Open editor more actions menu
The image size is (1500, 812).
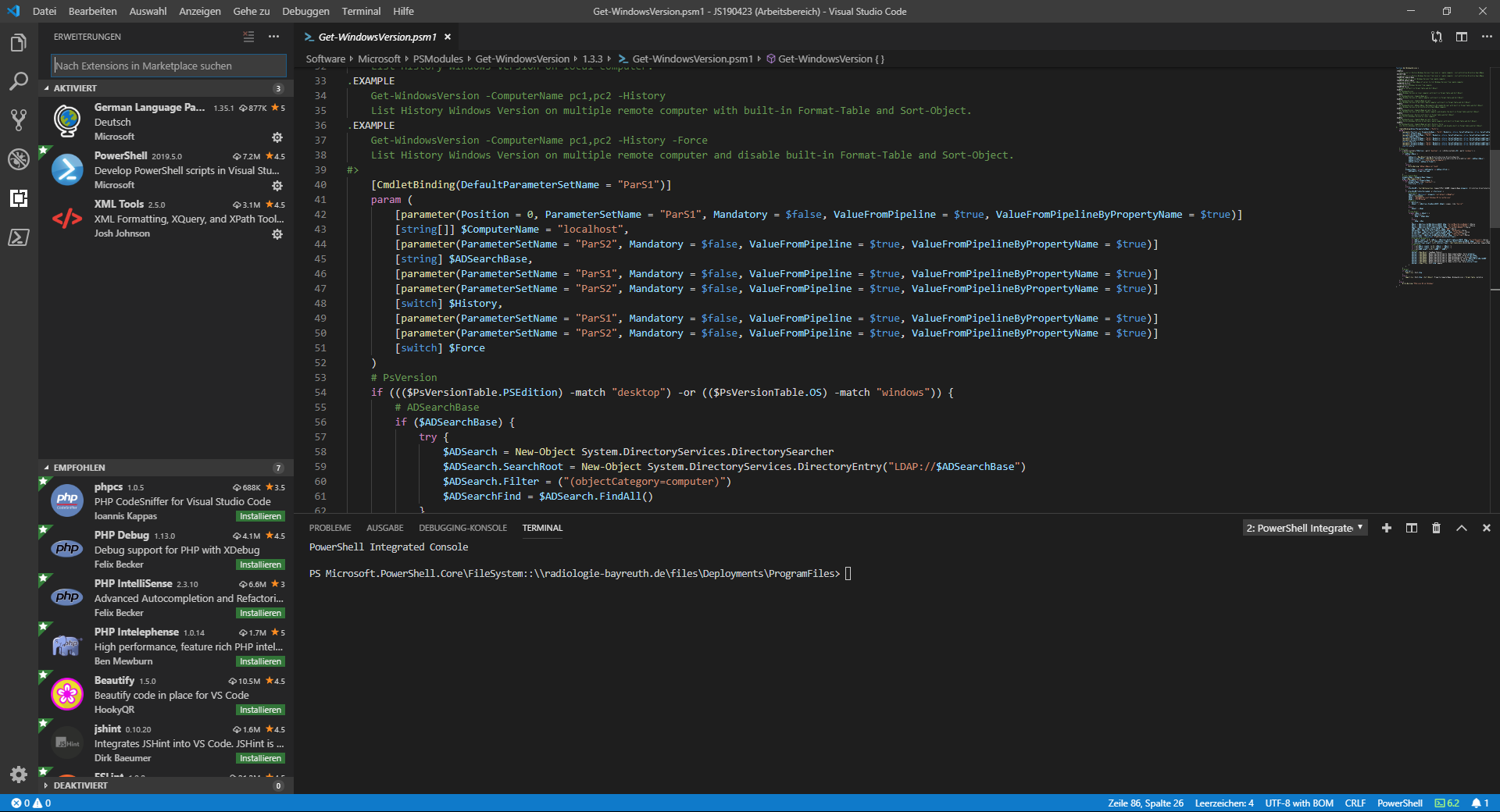tap(1487, 37)
